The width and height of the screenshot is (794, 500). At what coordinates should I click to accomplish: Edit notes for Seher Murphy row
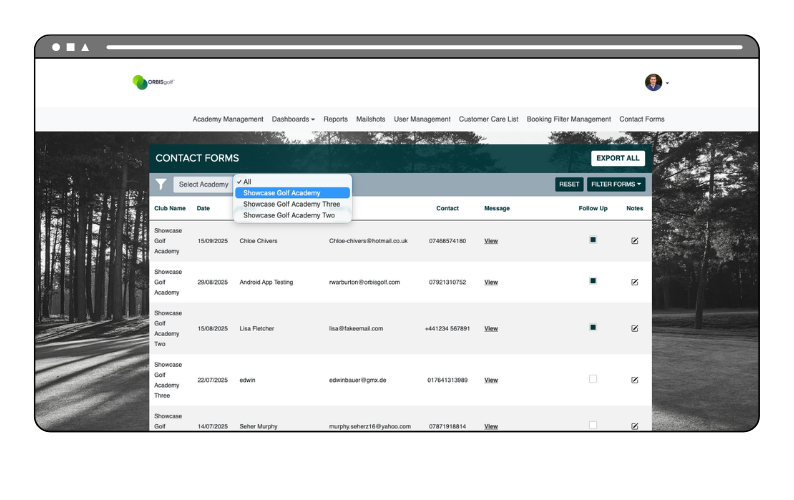coord(634,426)
